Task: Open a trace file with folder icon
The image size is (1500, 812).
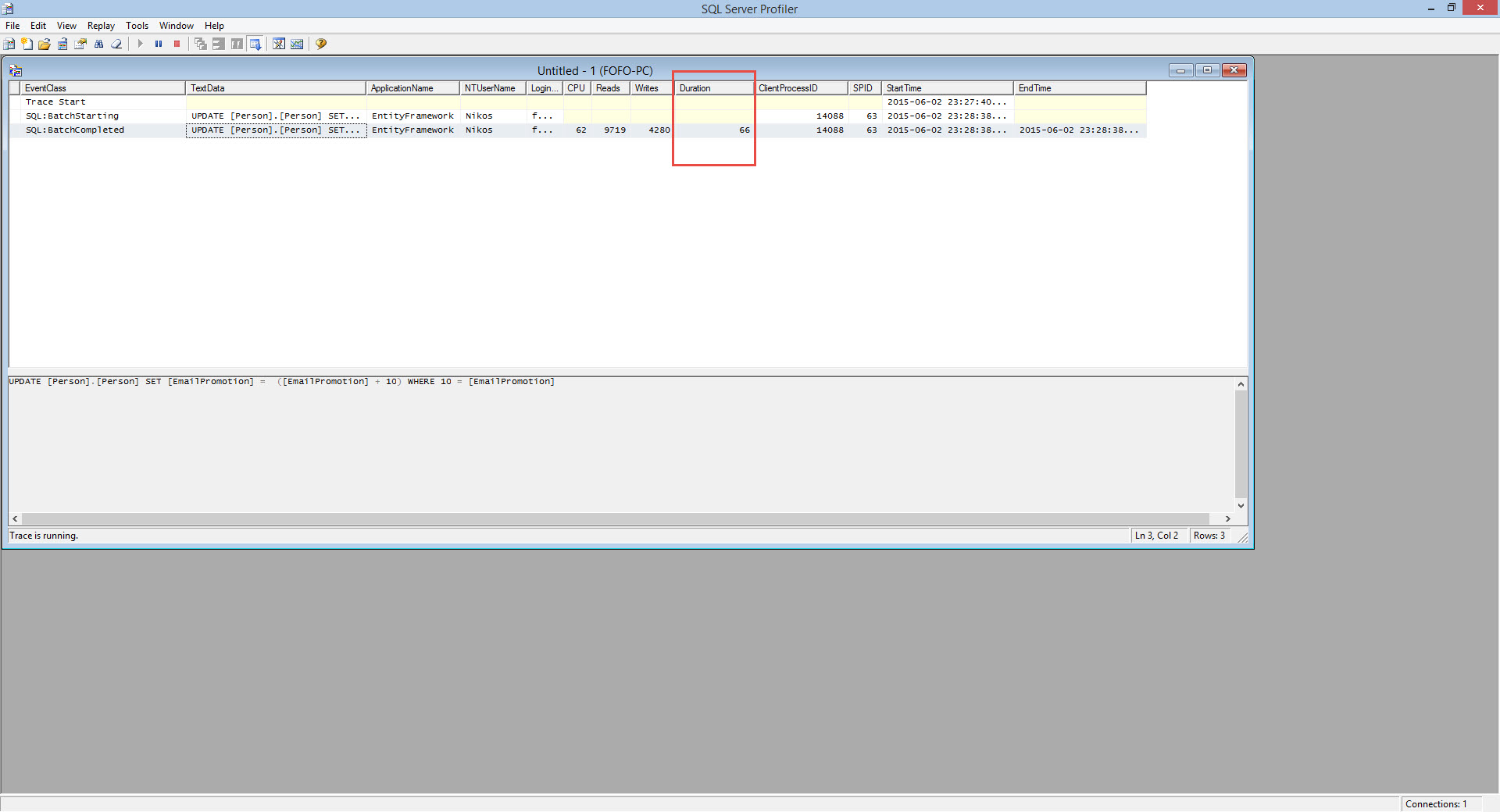Action: click(x=45, y=44)
